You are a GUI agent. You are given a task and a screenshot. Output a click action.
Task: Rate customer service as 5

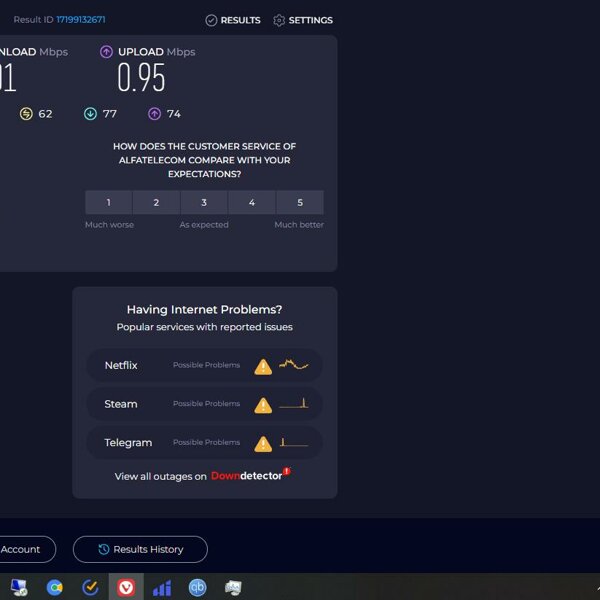tap(300, 202)
